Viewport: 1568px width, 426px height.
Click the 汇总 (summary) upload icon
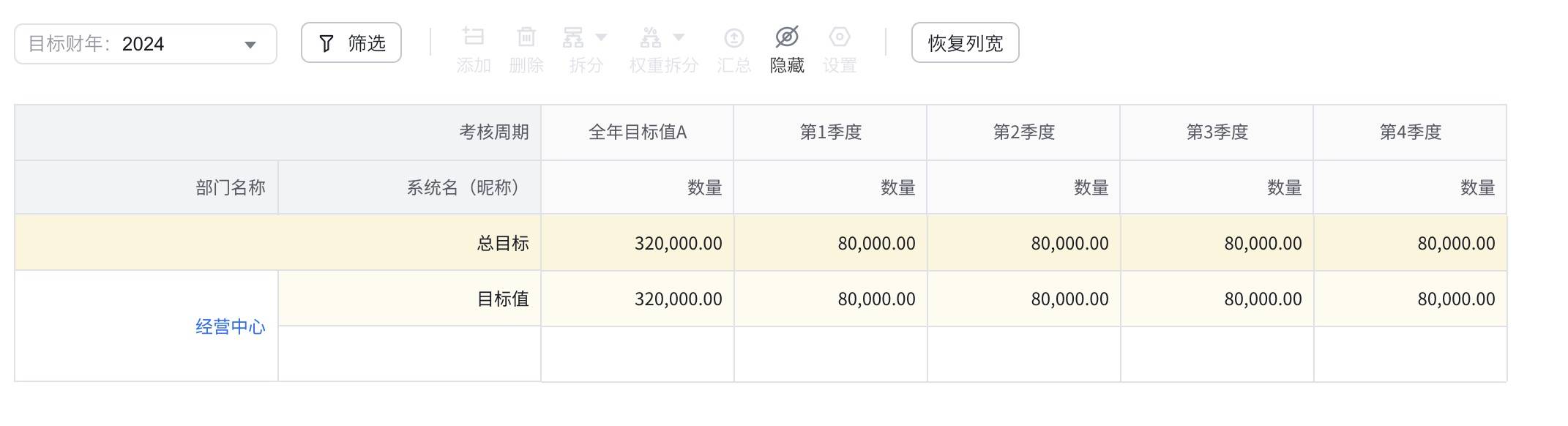coord(733,37)
